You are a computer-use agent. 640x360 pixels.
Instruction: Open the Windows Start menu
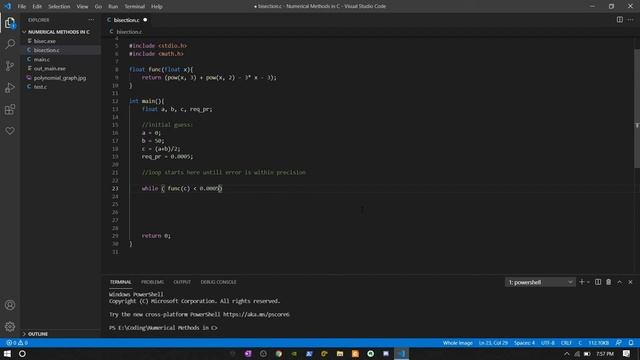[7, 353]
